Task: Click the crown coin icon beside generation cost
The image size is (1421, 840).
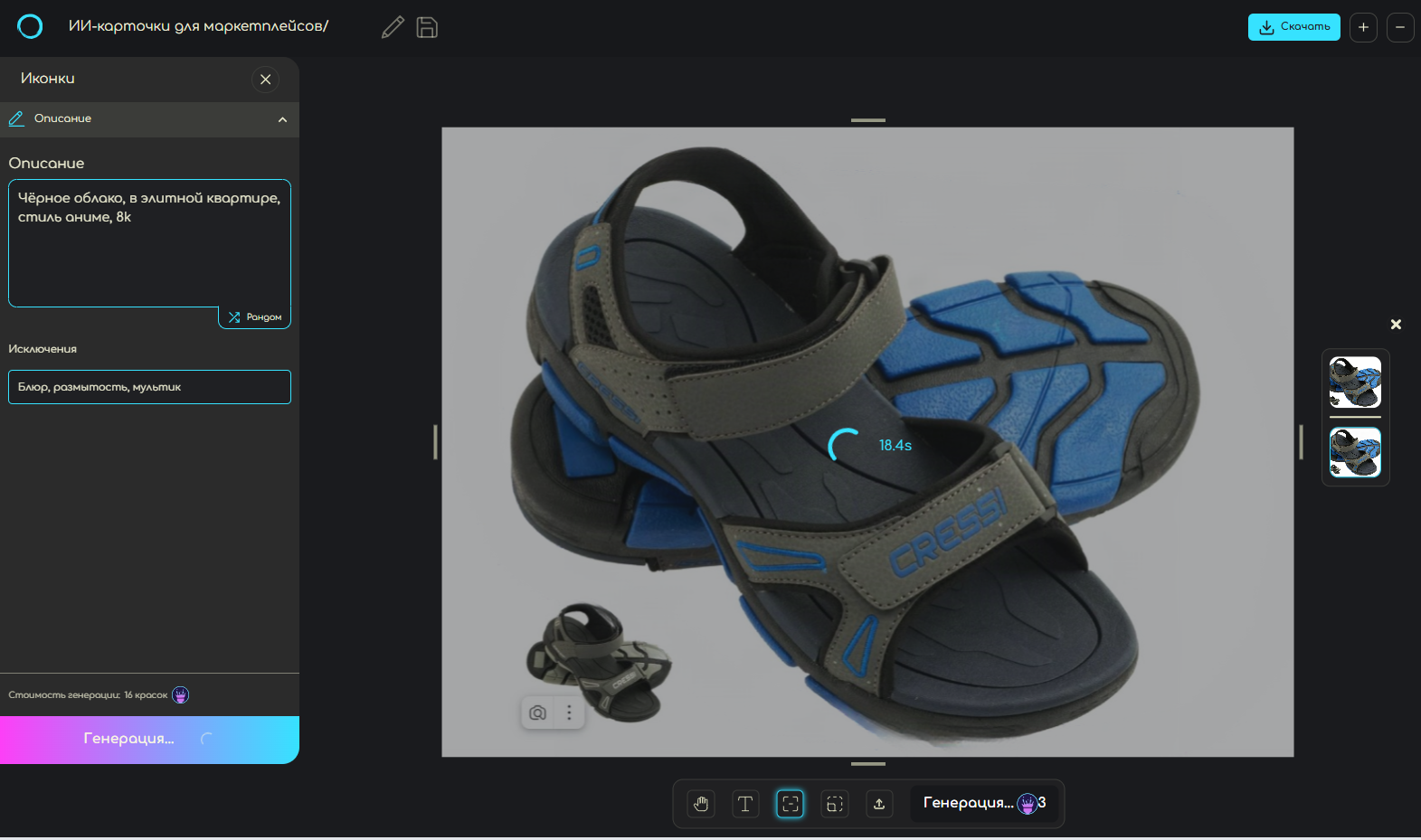Action: 181,695
